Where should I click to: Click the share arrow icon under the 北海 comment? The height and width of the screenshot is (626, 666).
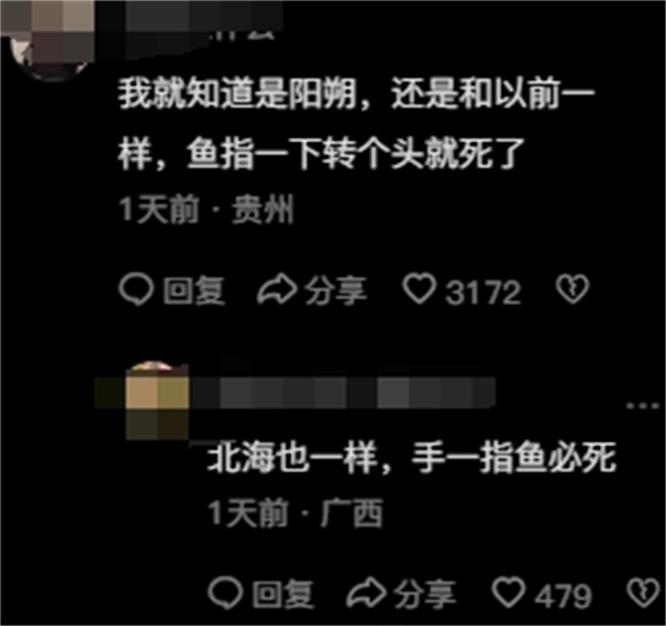tap(367, 593)
